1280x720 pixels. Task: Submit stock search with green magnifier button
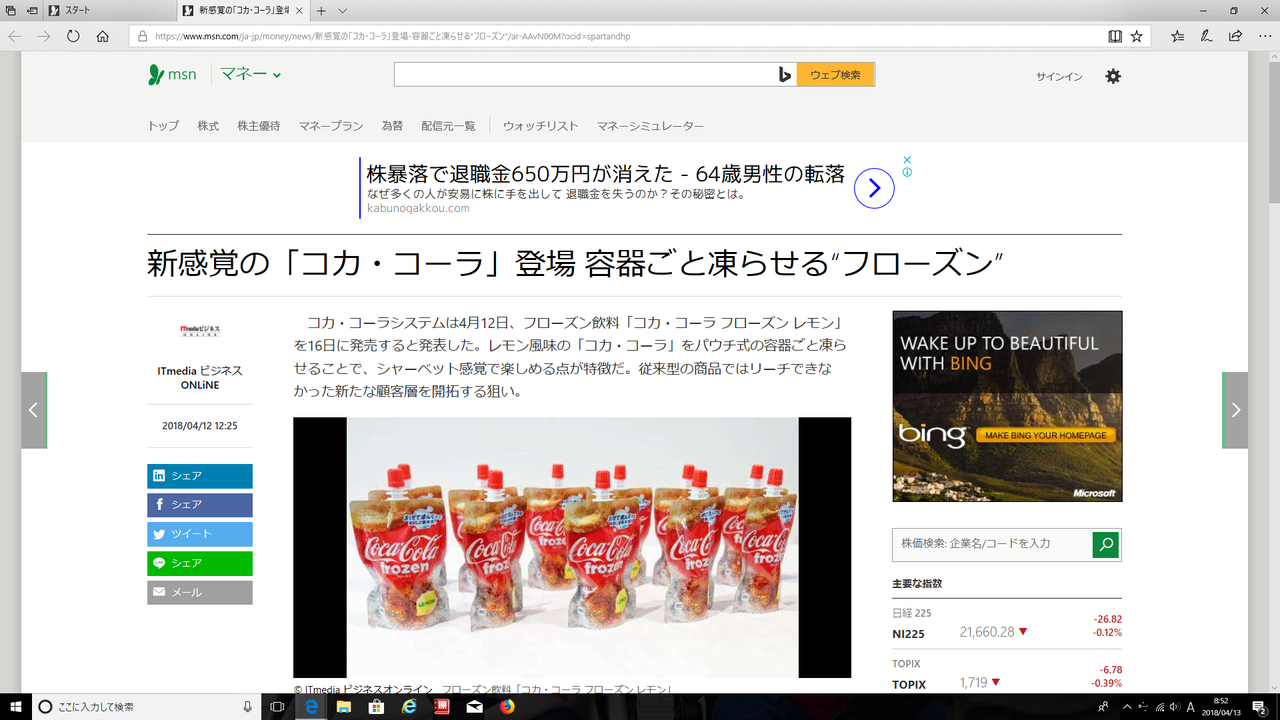coord(1105,544)
